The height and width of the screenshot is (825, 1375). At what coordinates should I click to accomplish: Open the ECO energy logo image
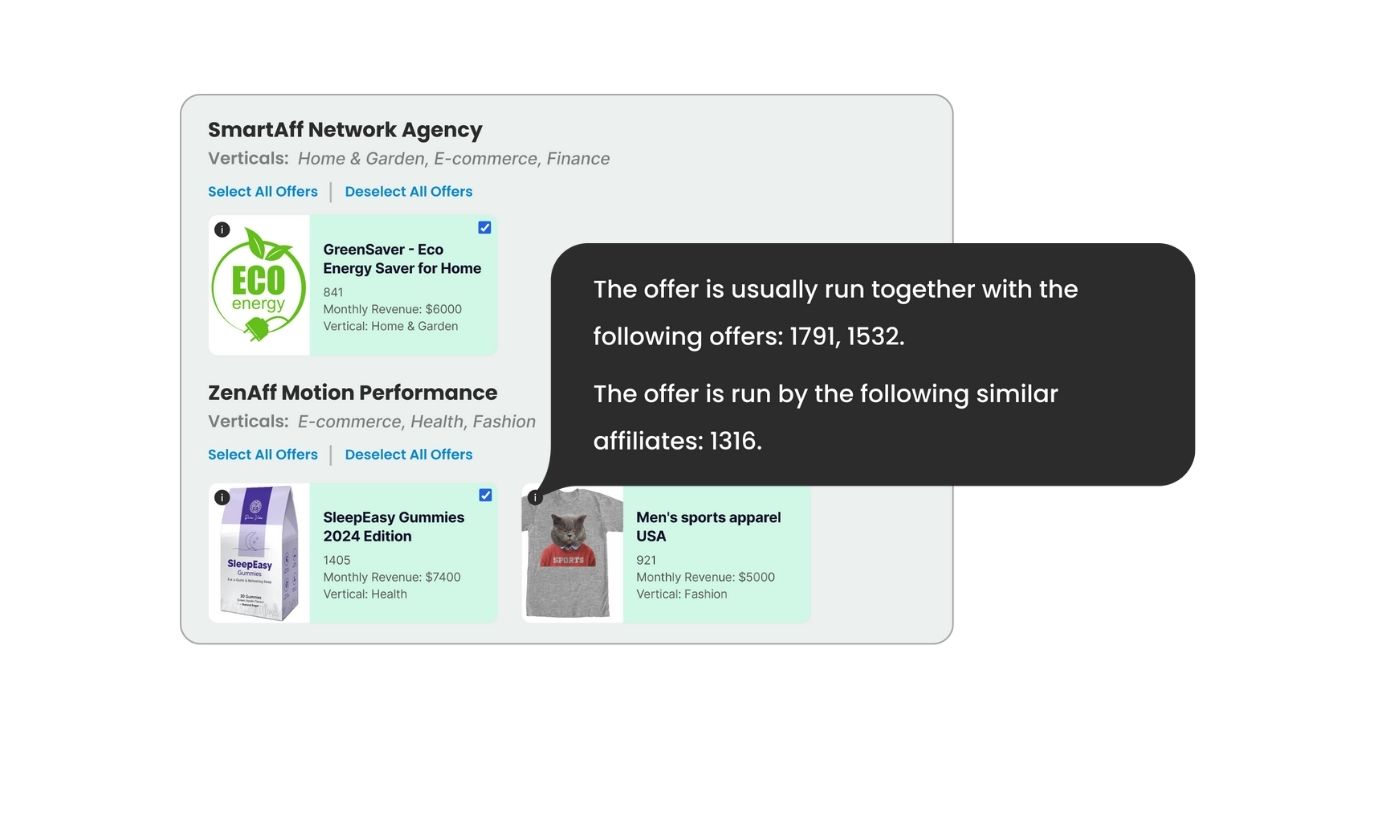click(258, 285)
